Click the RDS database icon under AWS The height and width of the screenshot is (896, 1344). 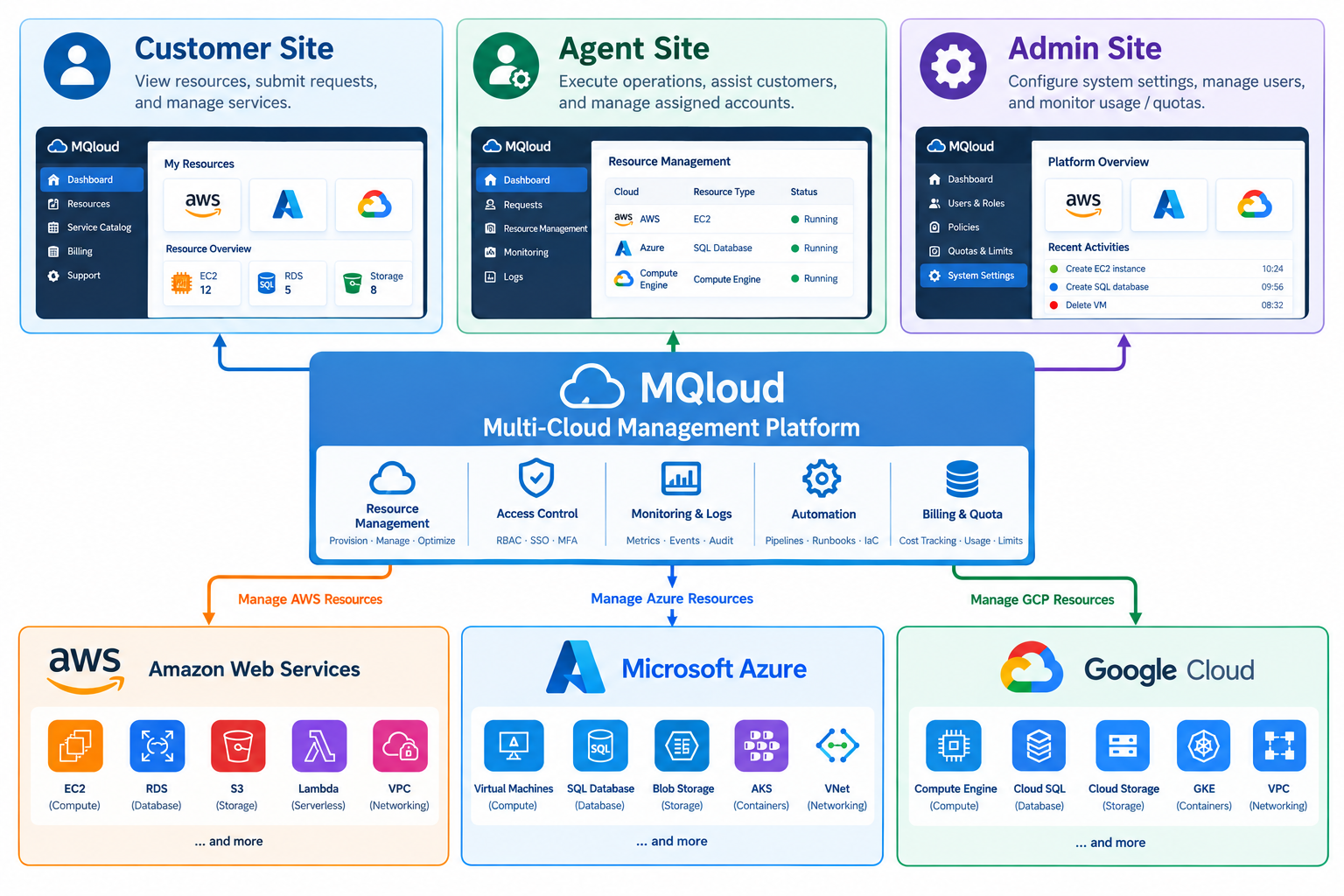point(157,746)
